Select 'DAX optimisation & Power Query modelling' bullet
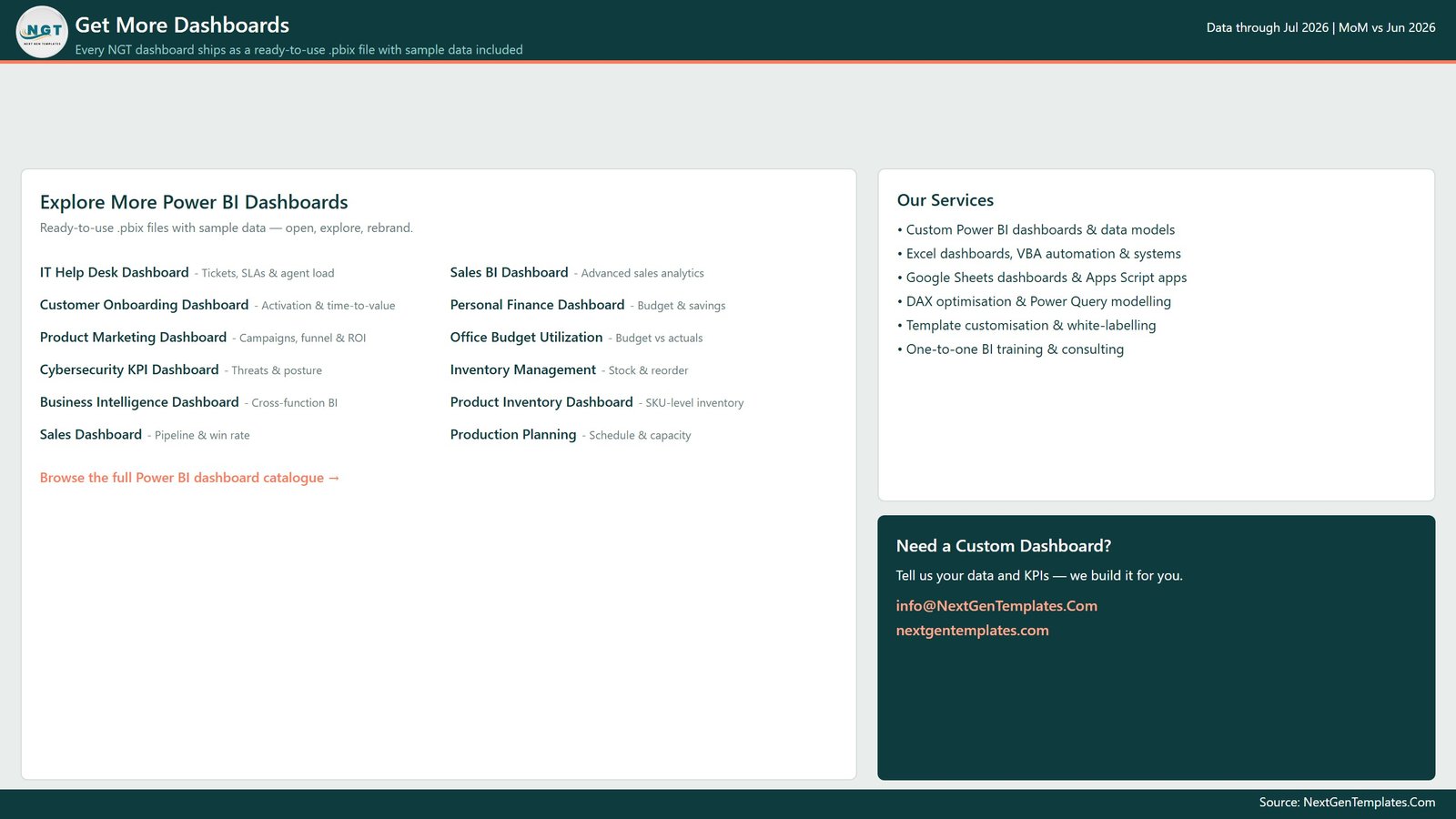Viewport: 1456px width, 819px height. [x=1034, y=301]
